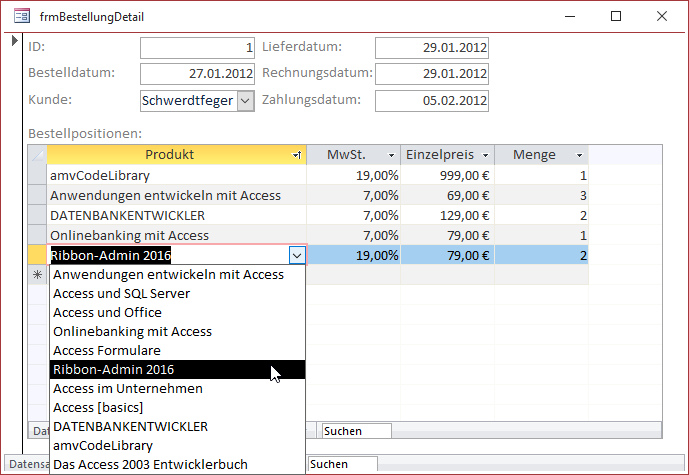Click the 69,00 € price cell
Screen dimensions: 689x475
pos(448,195)
